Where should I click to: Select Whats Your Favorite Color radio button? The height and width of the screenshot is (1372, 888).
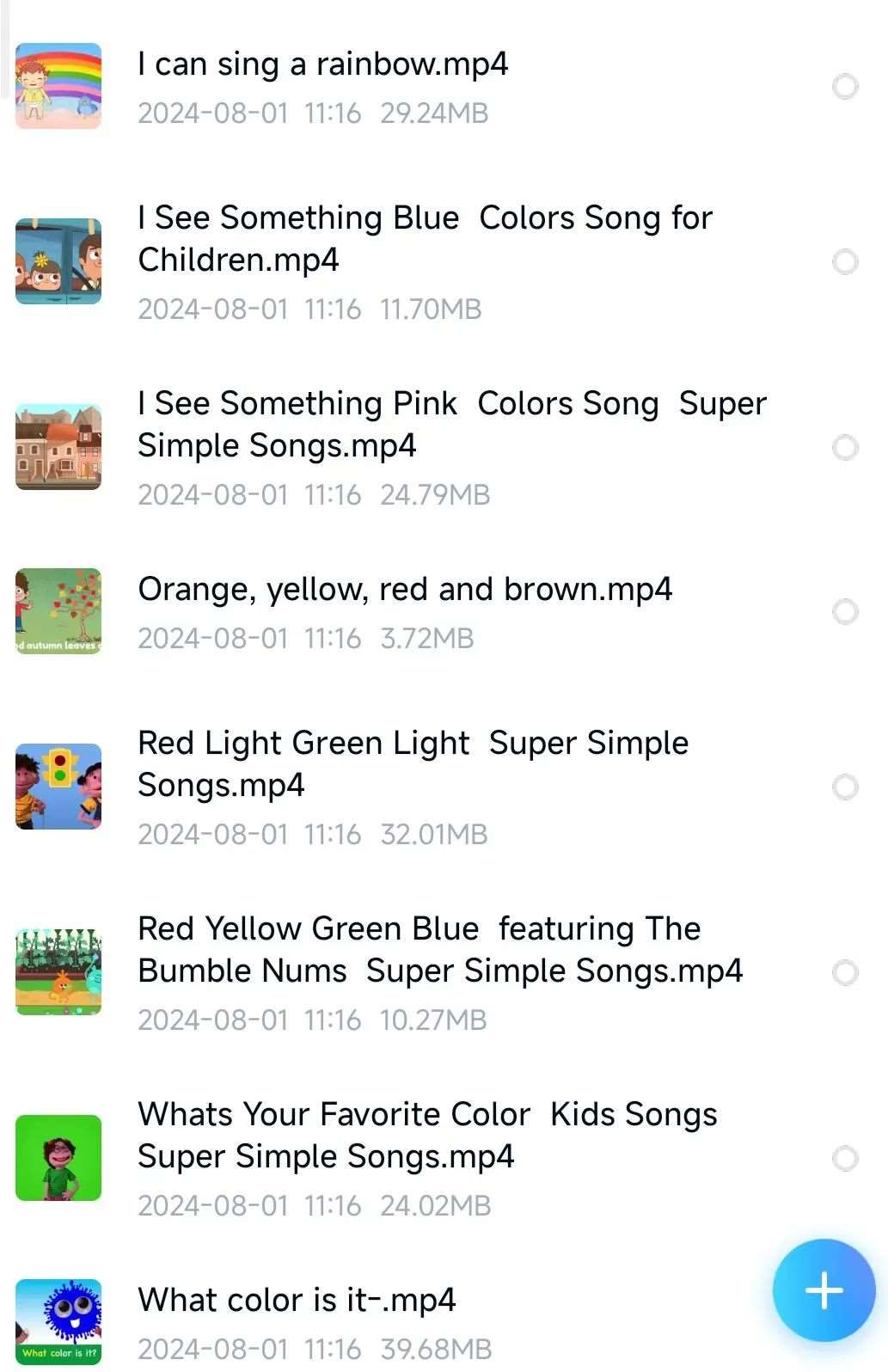pyautogui.click(x=845, y=1158)
